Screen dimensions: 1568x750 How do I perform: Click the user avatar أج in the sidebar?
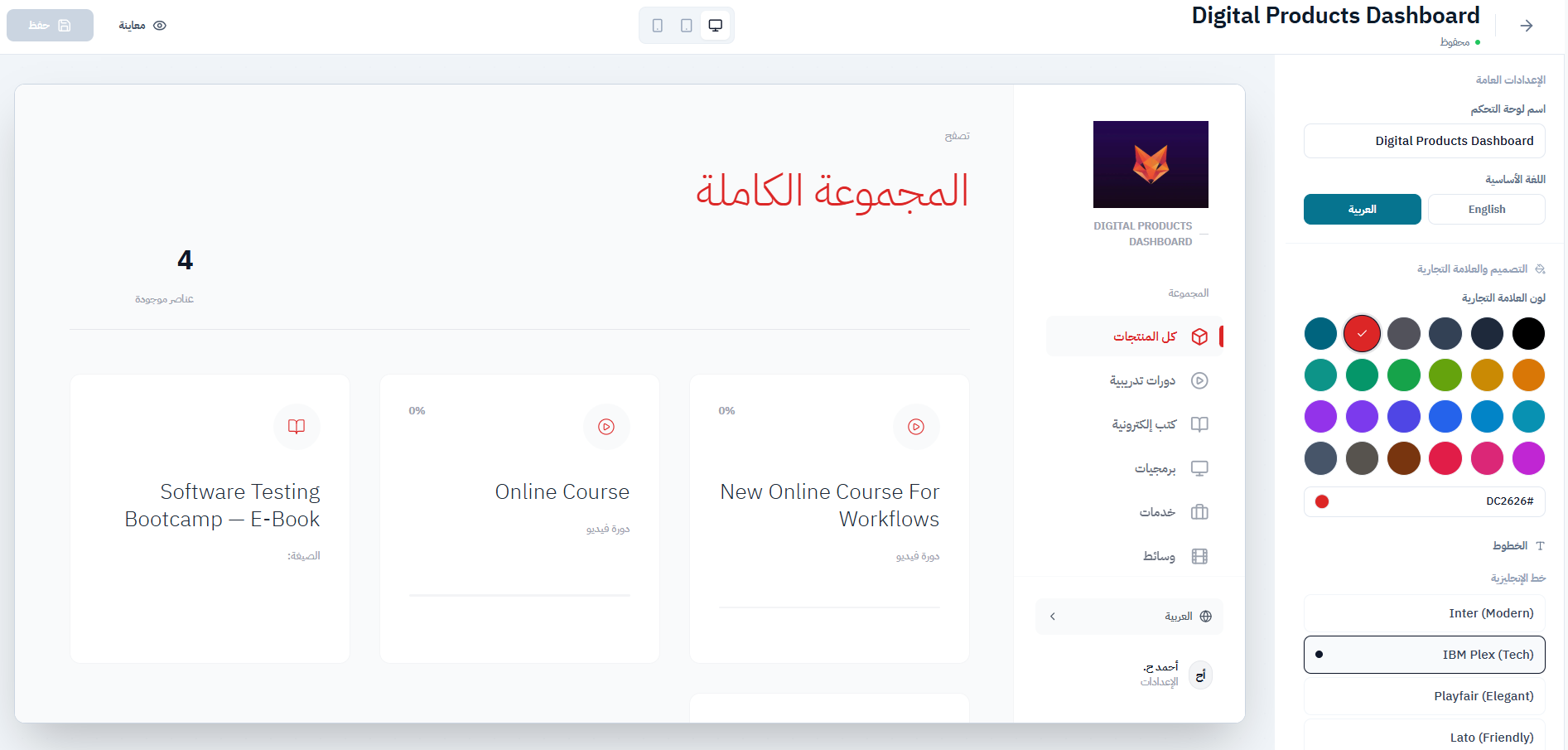[1200, 675]
